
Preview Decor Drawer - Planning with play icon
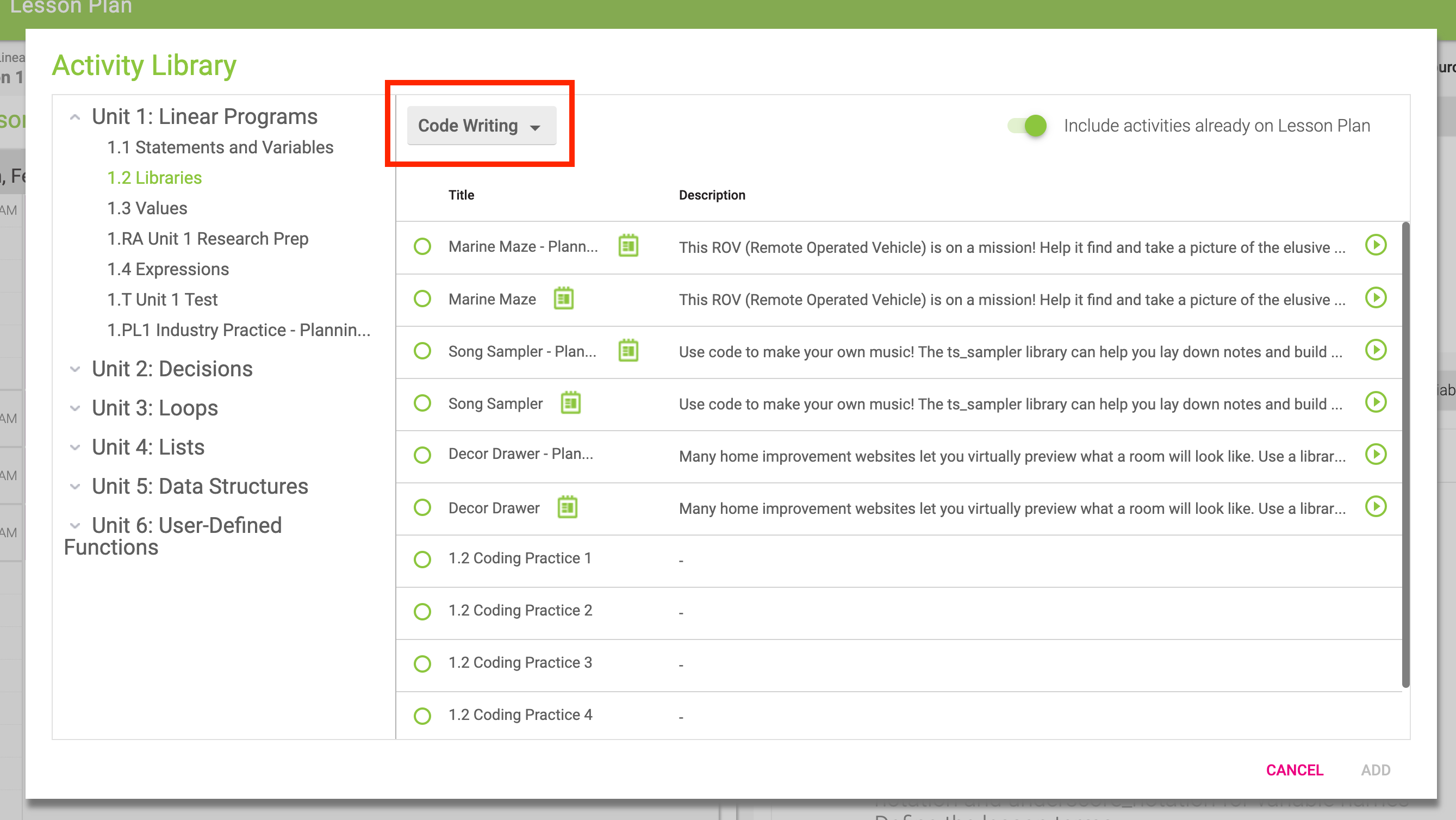1376,454
